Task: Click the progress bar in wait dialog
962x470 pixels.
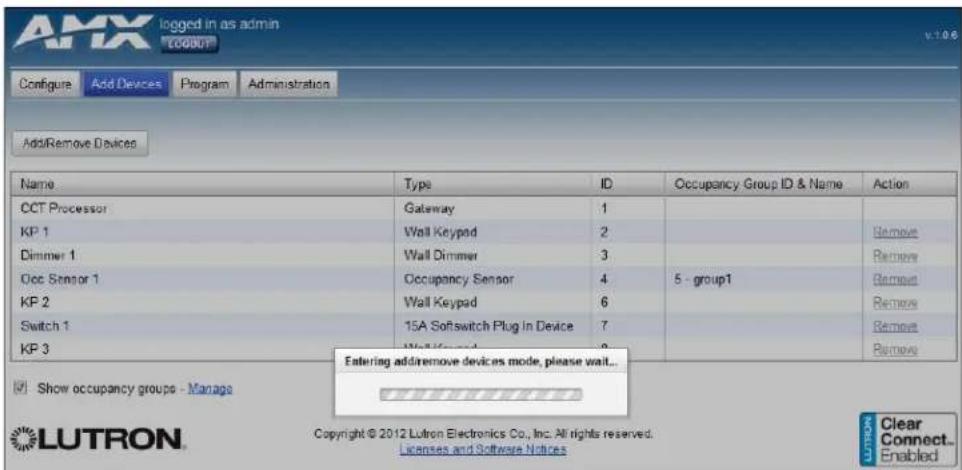Action: pos(481,393)
